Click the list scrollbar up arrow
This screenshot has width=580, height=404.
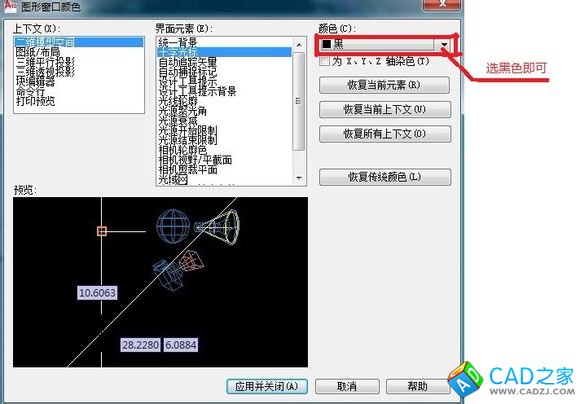pyautogui.click(x=299, y=45)
